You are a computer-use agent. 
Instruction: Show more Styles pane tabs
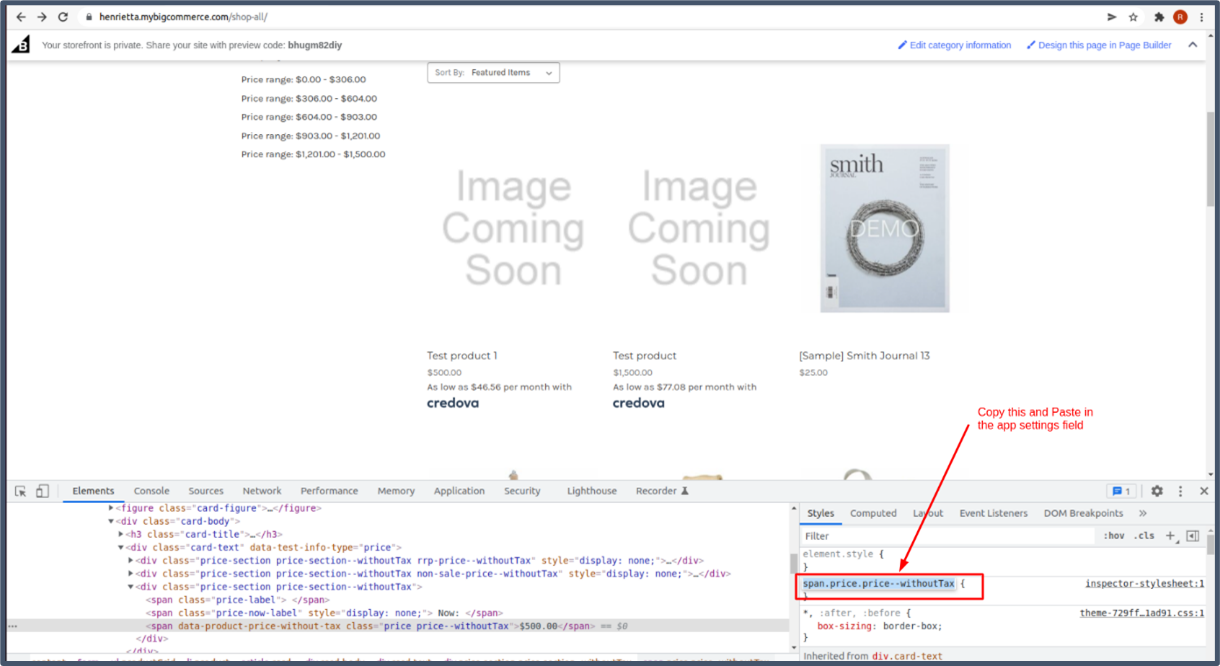pyautogui.click(x=1143, y=513)
